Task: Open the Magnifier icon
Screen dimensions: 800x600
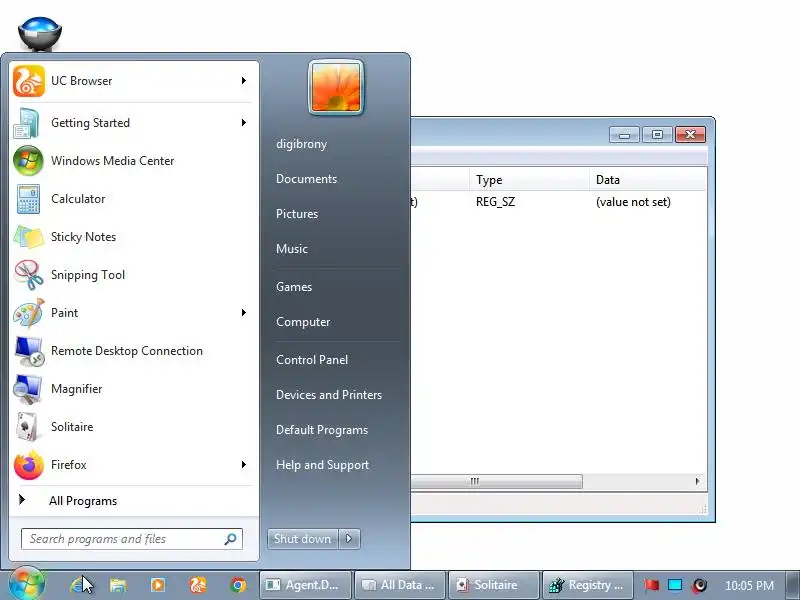Action: [28, 389]
